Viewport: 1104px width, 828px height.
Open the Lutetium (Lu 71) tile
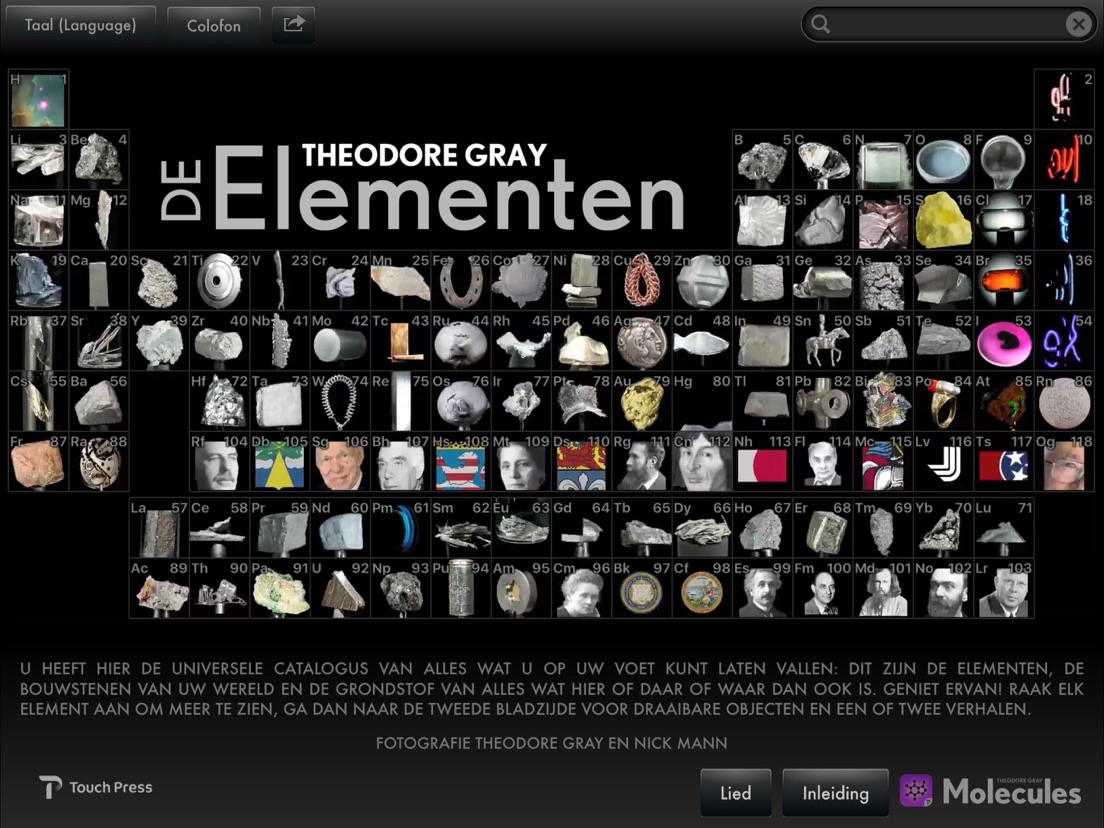[x=1003, y=528]
